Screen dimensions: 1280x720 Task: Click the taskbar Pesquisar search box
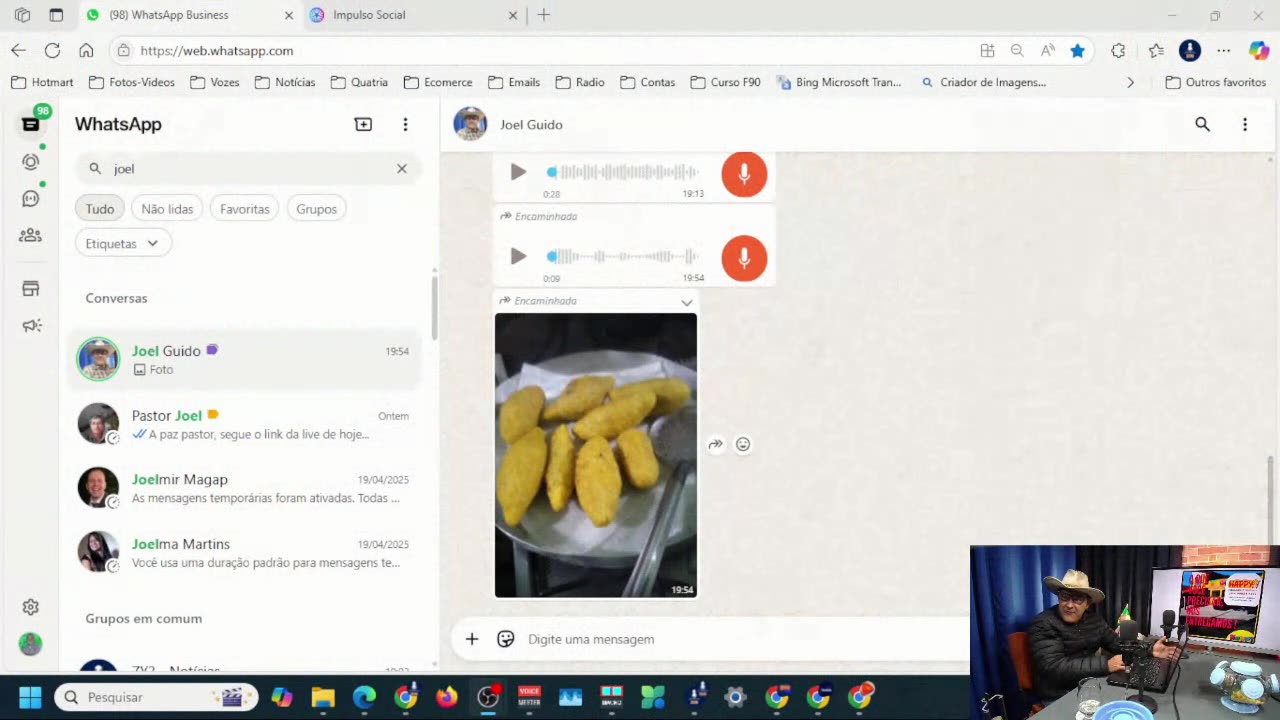pyautogui.click(x=156, y=697)
